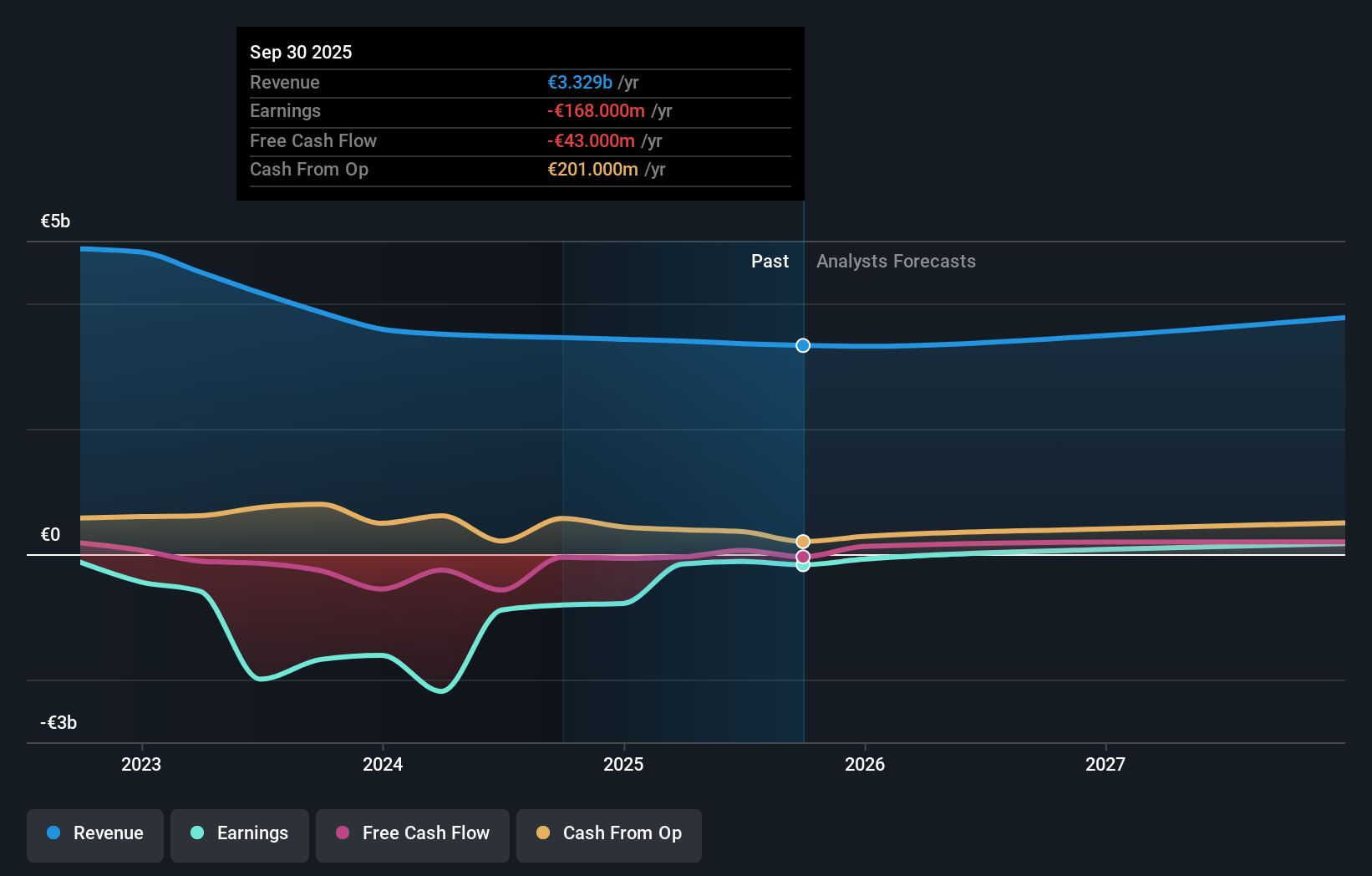Click the pink Free Cash Flow legend dot
The image size is (1372, 876).
pyautogui.click(x=343, y=834)
